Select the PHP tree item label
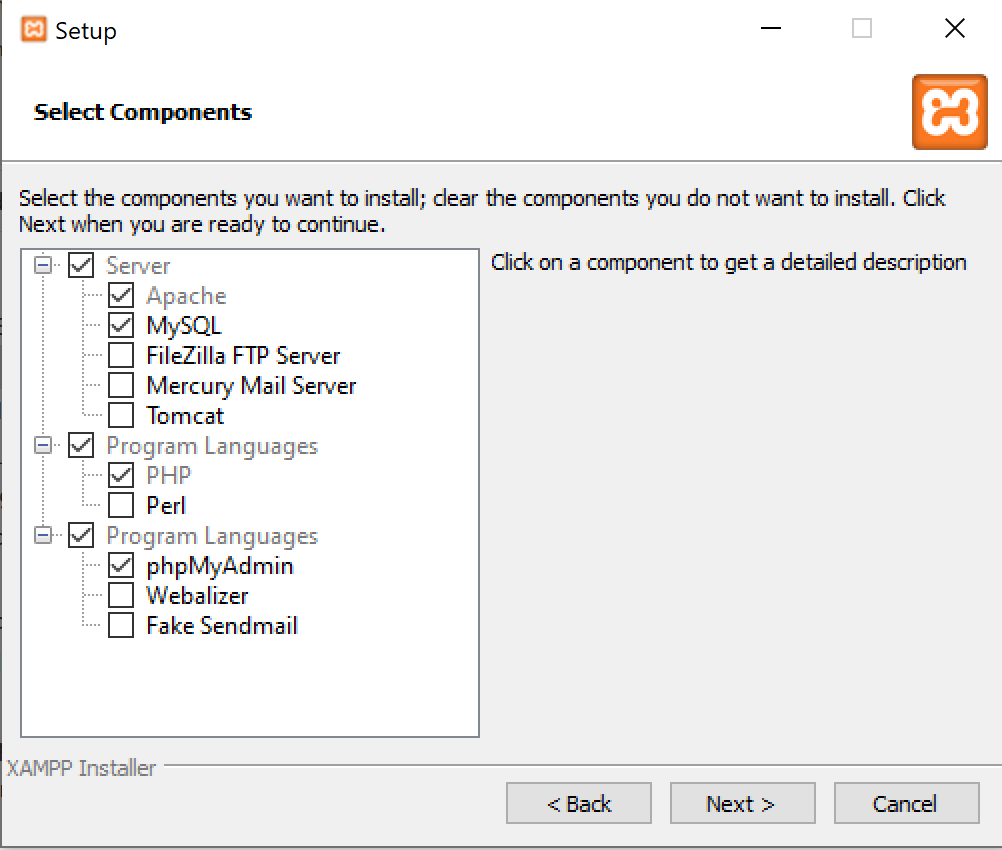The height and width of the screenshot is (850, 1002). point(168,476)
